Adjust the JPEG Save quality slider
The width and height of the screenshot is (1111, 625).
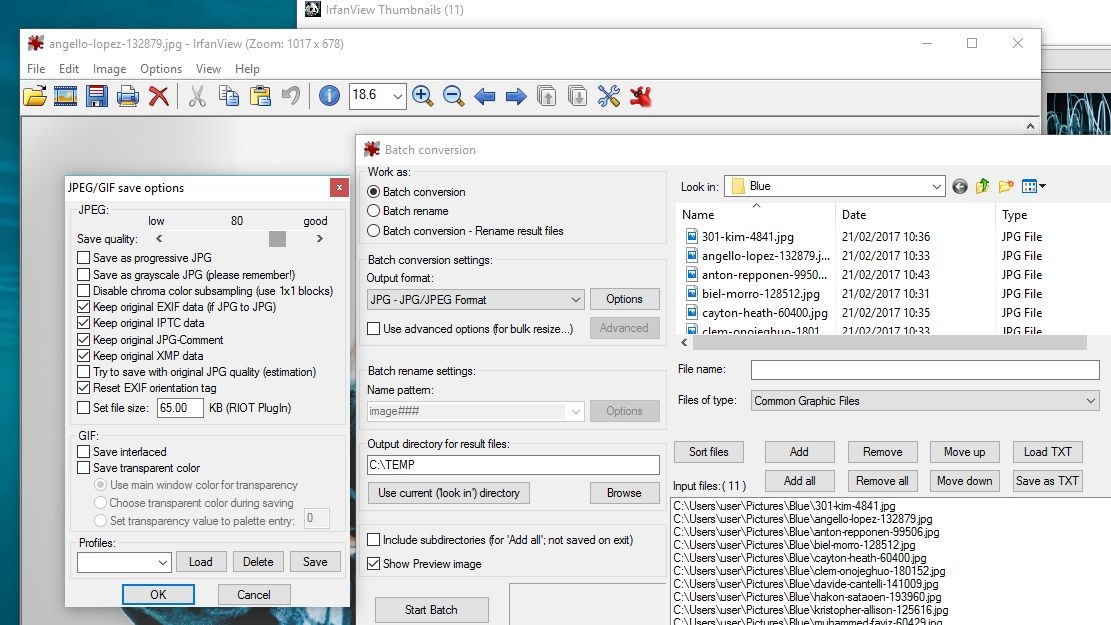pyautogui.click(x=279, y=239)
